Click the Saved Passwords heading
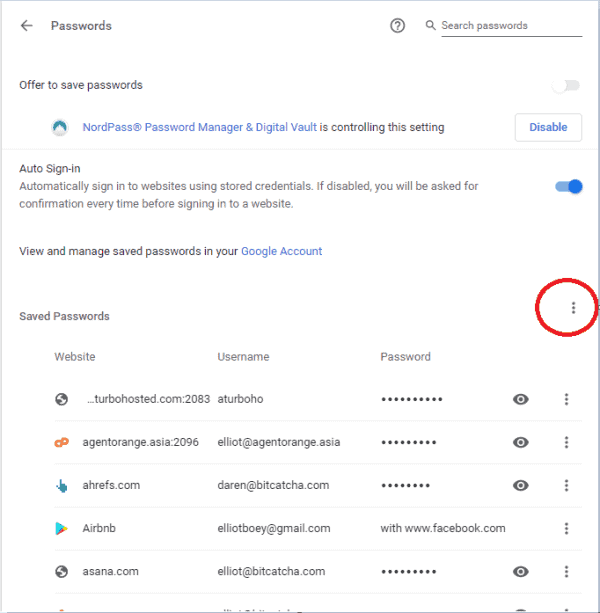The image size is (600, 613). click(64, 316)
